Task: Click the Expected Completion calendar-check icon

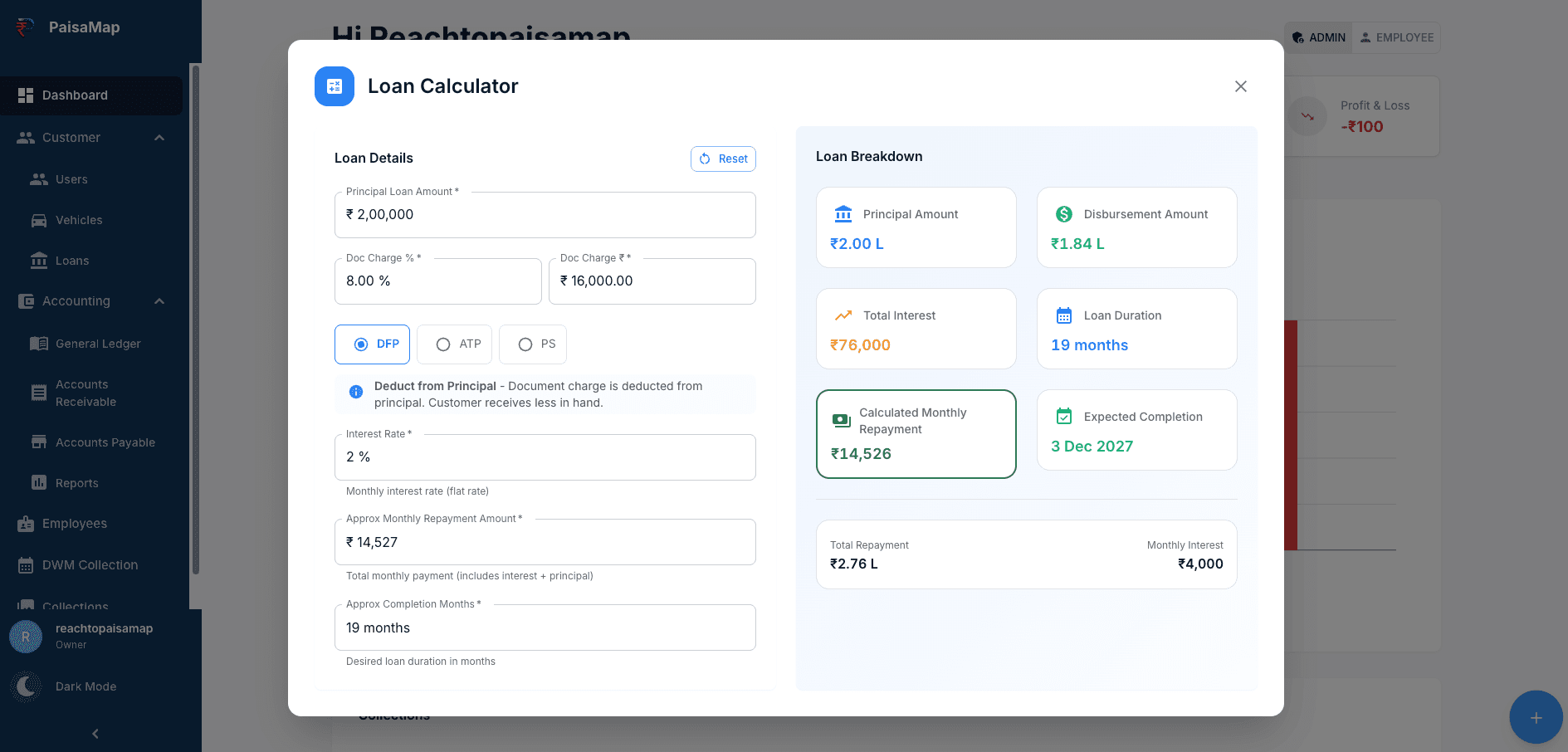Action: pyautogui.click(x=1064, y=417)
